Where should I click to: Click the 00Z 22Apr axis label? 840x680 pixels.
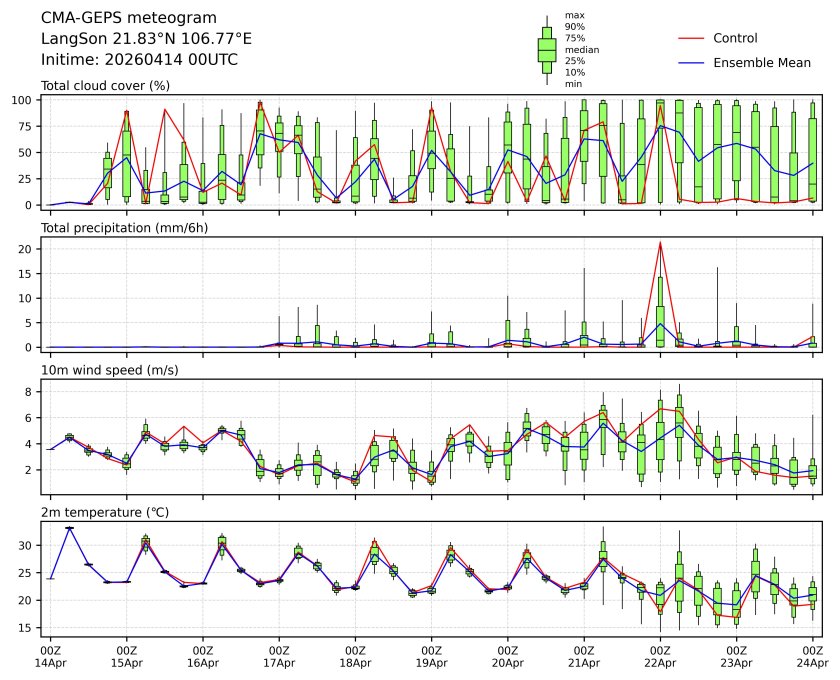click(660, 656)
